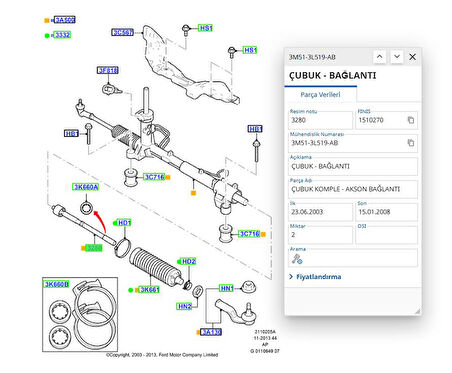The image size is (452, 373).
Task: Click the 3F818 sensor label
Action: click(x=108, y=70)
